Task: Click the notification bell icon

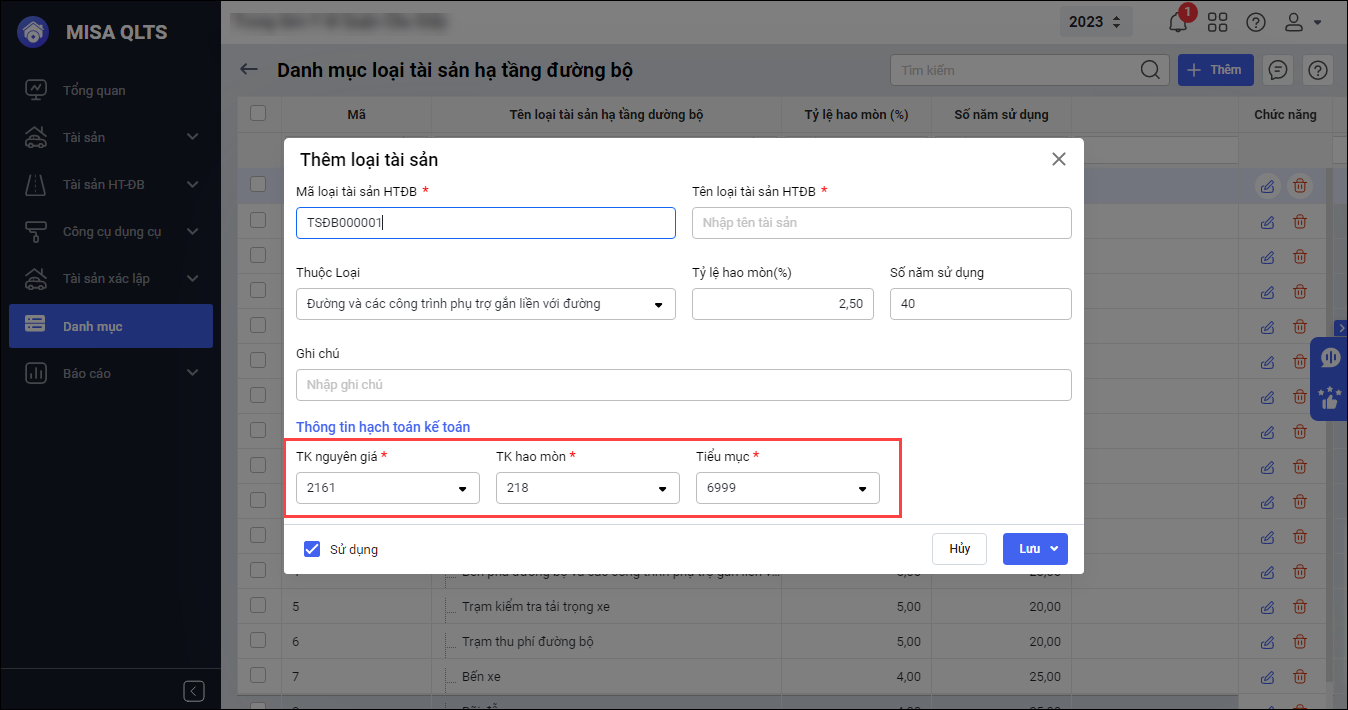Action: tap(1178, 22)
